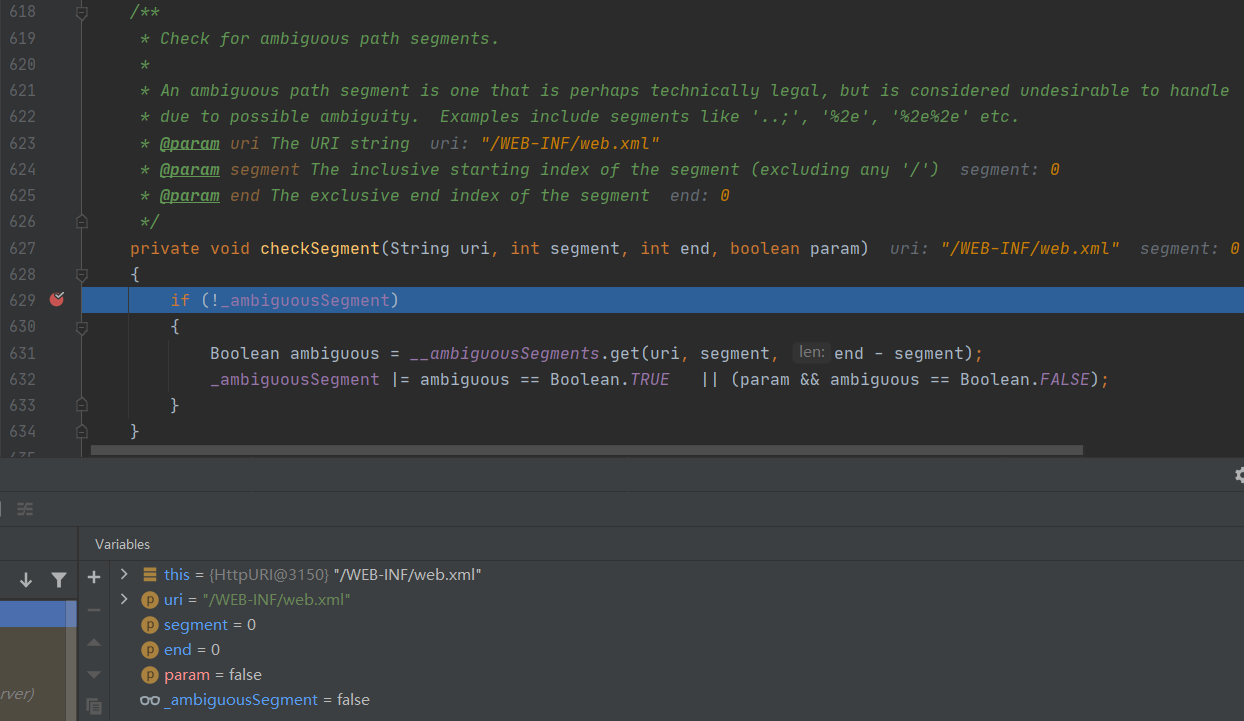Click the move watch down arrow
Viewport: 1244px width, 721px height.
click(94, 674)
